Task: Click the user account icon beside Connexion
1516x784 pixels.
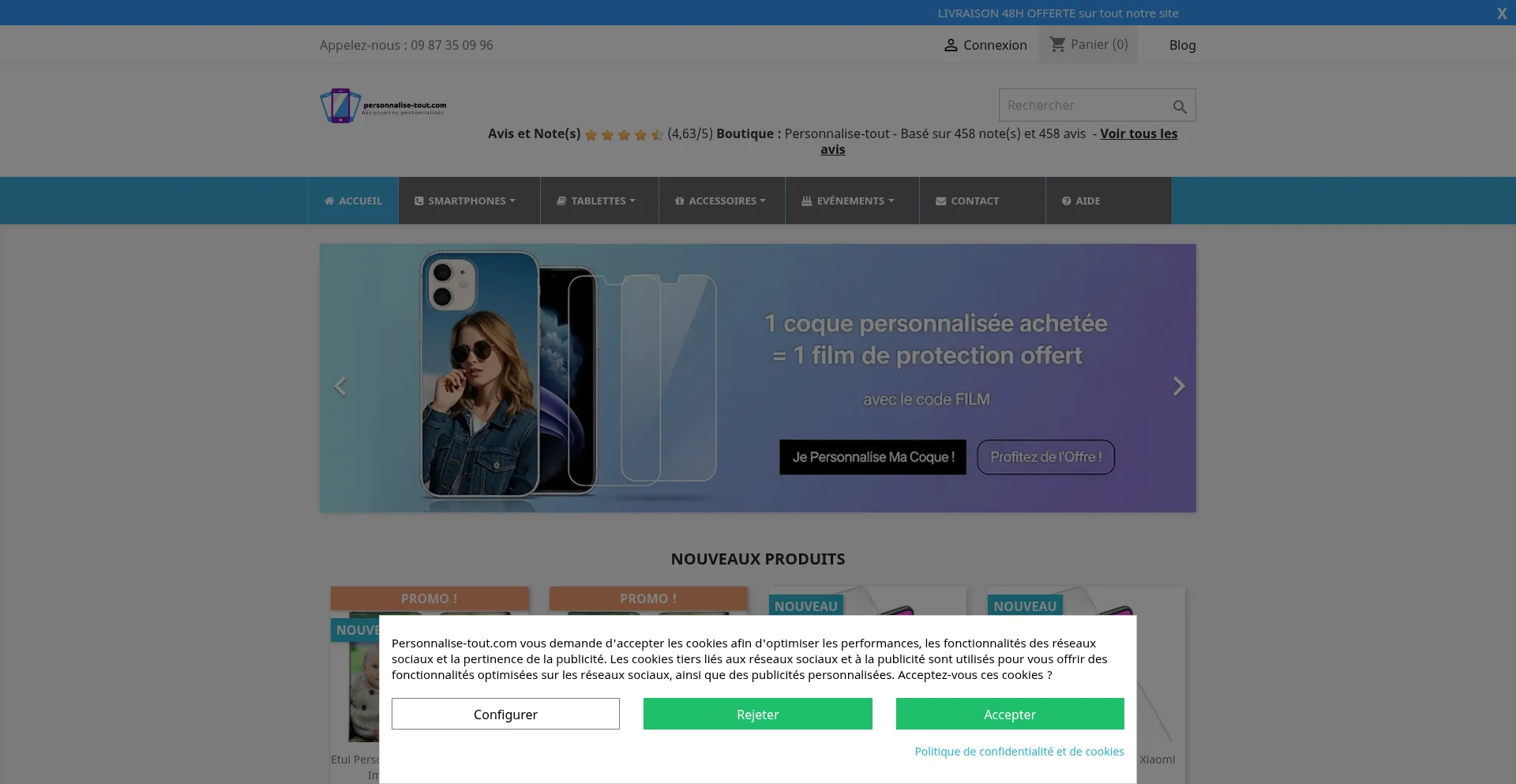Action: (951, 46)
